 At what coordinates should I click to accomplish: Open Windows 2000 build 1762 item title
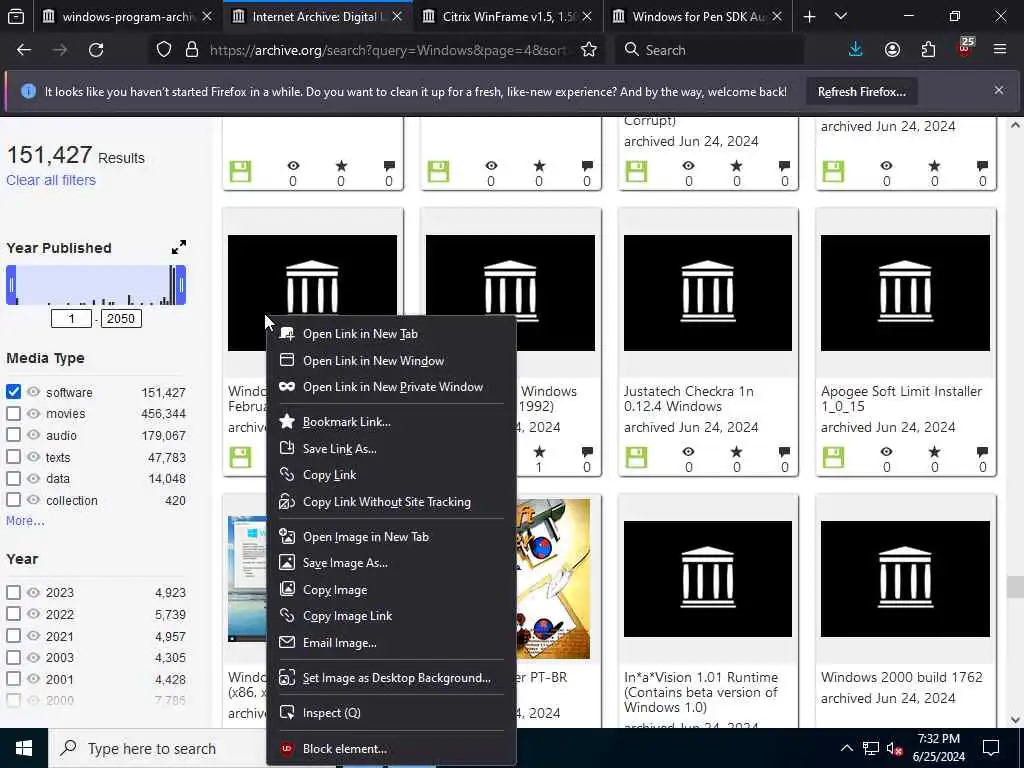901,677
